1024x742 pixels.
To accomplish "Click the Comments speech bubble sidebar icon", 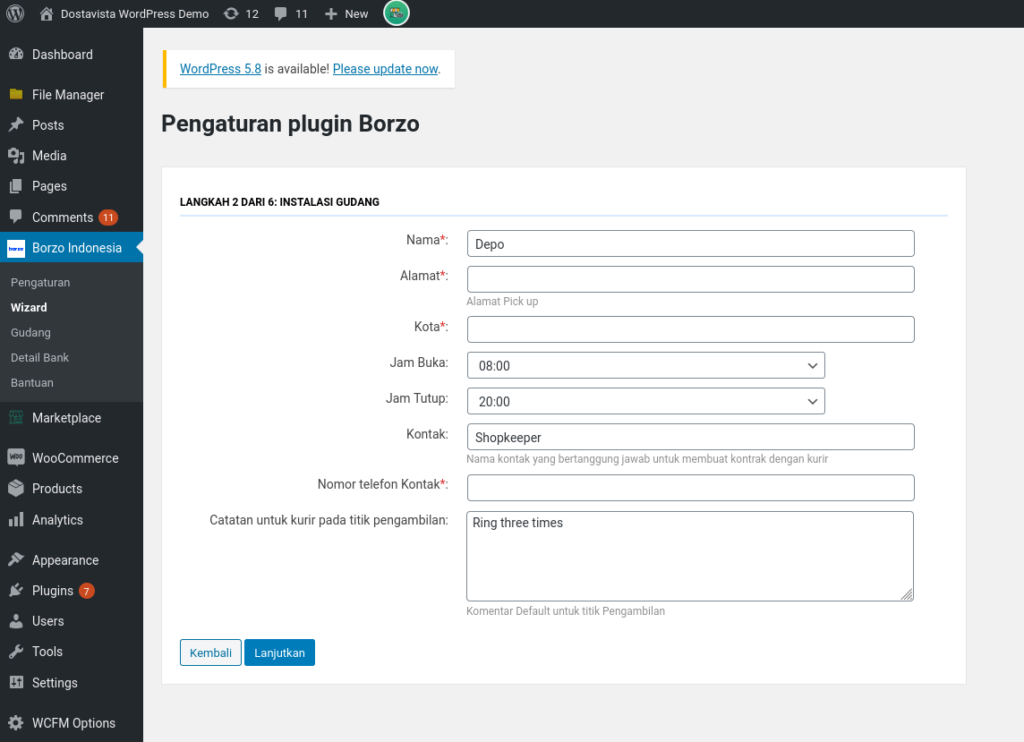I will [16, 216].
